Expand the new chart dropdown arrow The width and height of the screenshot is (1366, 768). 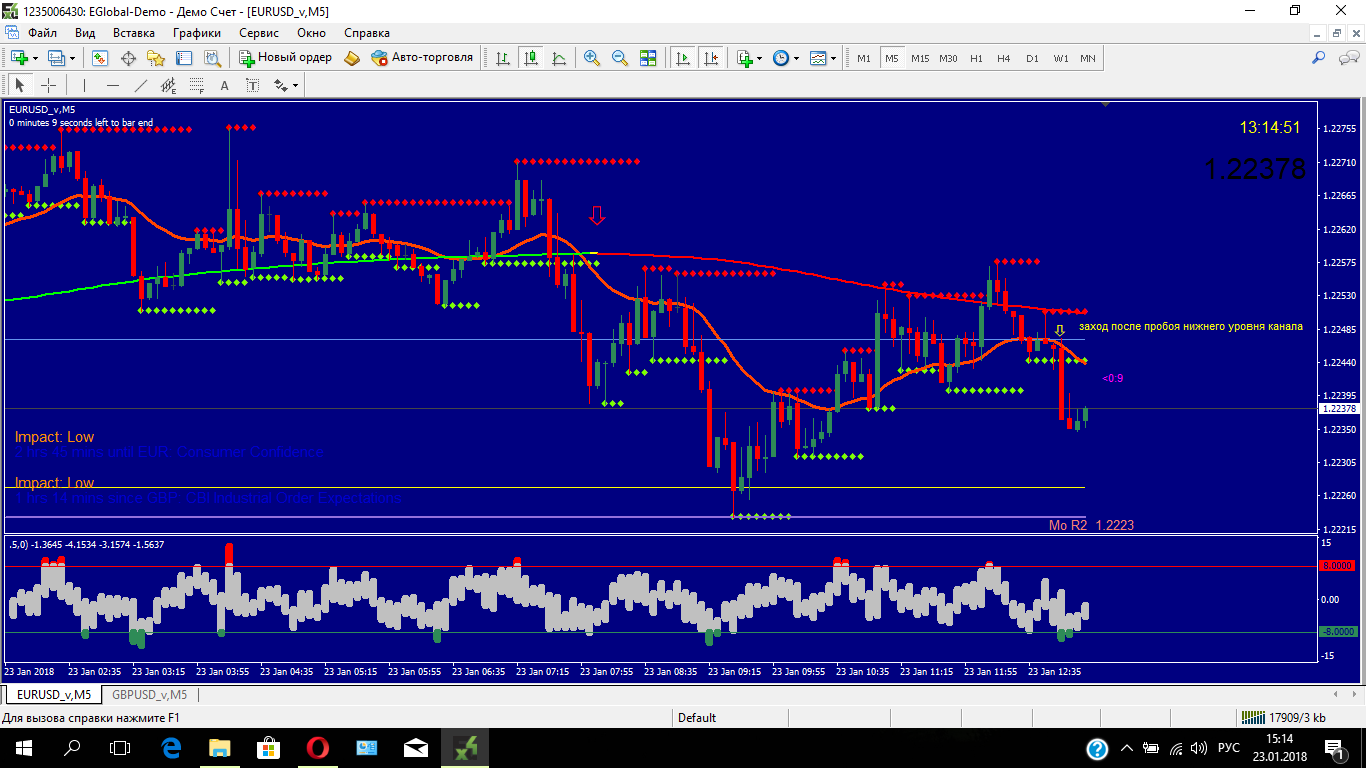coord(35,58)
